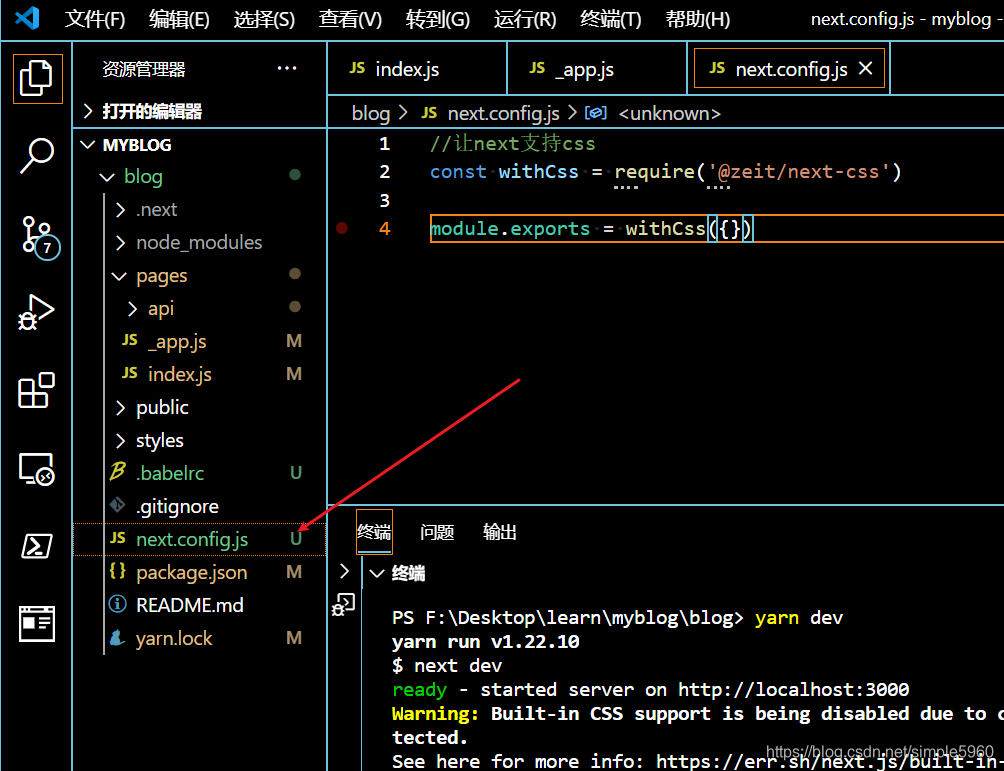
Task: Expand the node_modules folder
Action: (120, 243)
